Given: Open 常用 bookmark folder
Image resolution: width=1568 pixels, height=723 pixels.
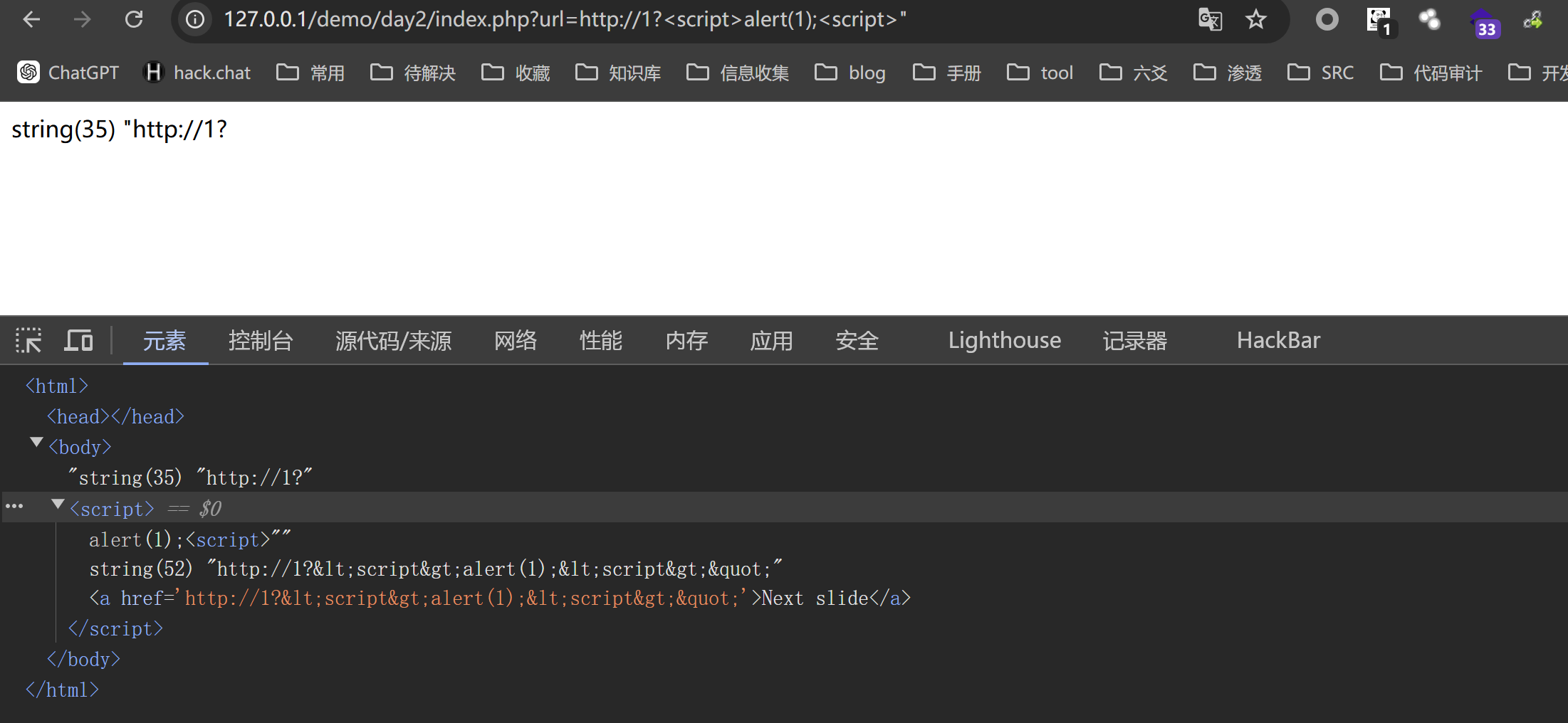Looking at the screenshot, I should 310,73.
